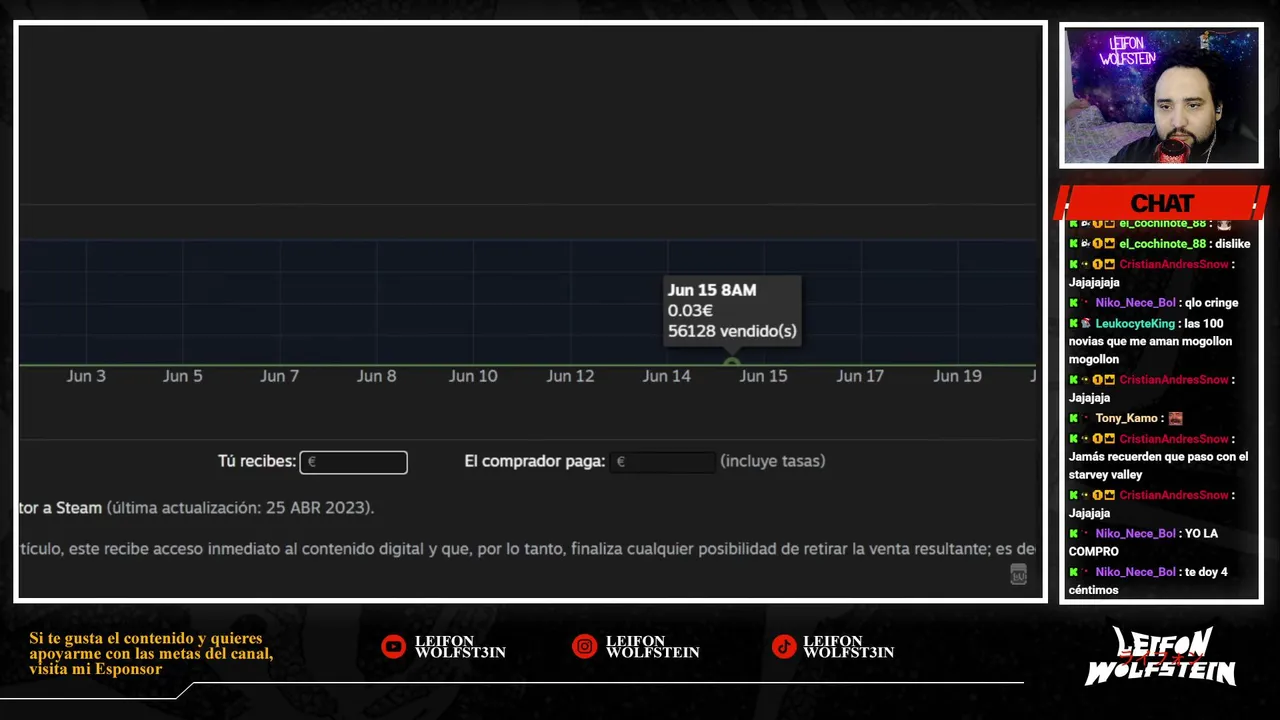The image size is (1280, 720).
Task: Click the 'Jun 15 8AM' tooltip heading
Action: [712, 290]
